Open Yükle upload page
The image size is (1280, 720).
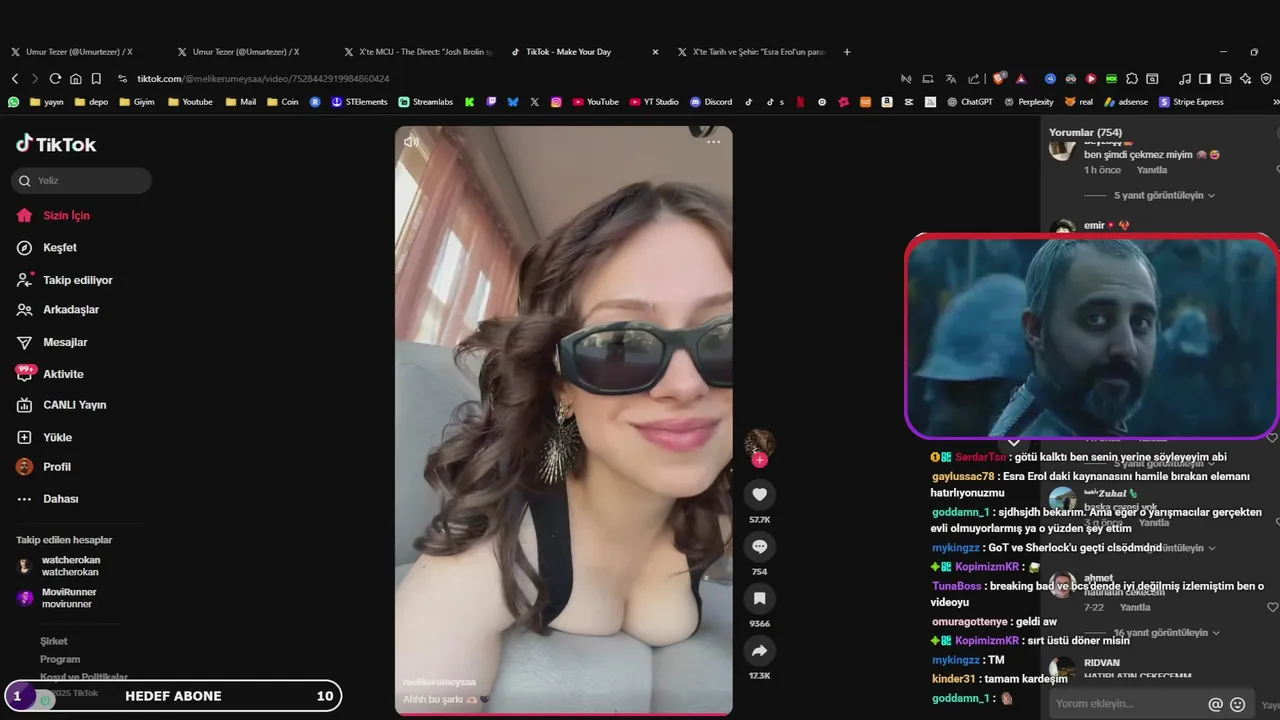pos(44,437)
